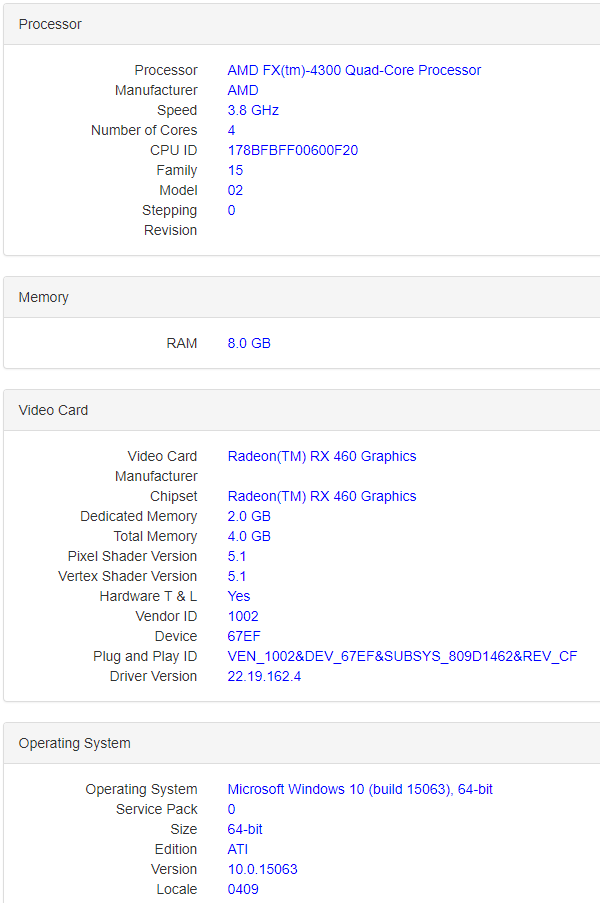Click the Memory panel header
This screenshot has height=903, width=600.
(x=302, y=297)
